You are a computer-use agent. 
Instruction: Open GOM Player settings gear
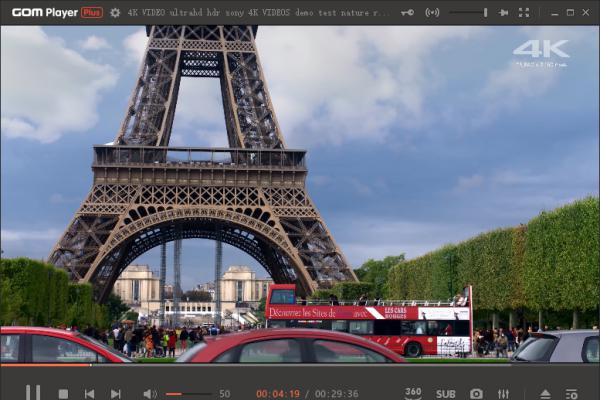click(115, 13)
